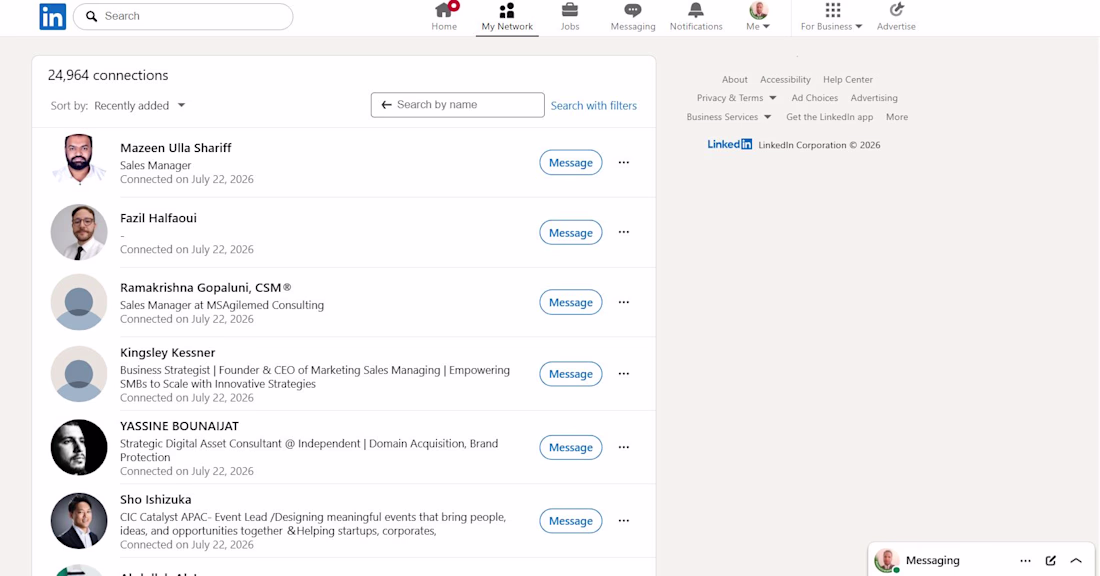Click the Search with filters link
1100x576 pixels.
[593, 105]
